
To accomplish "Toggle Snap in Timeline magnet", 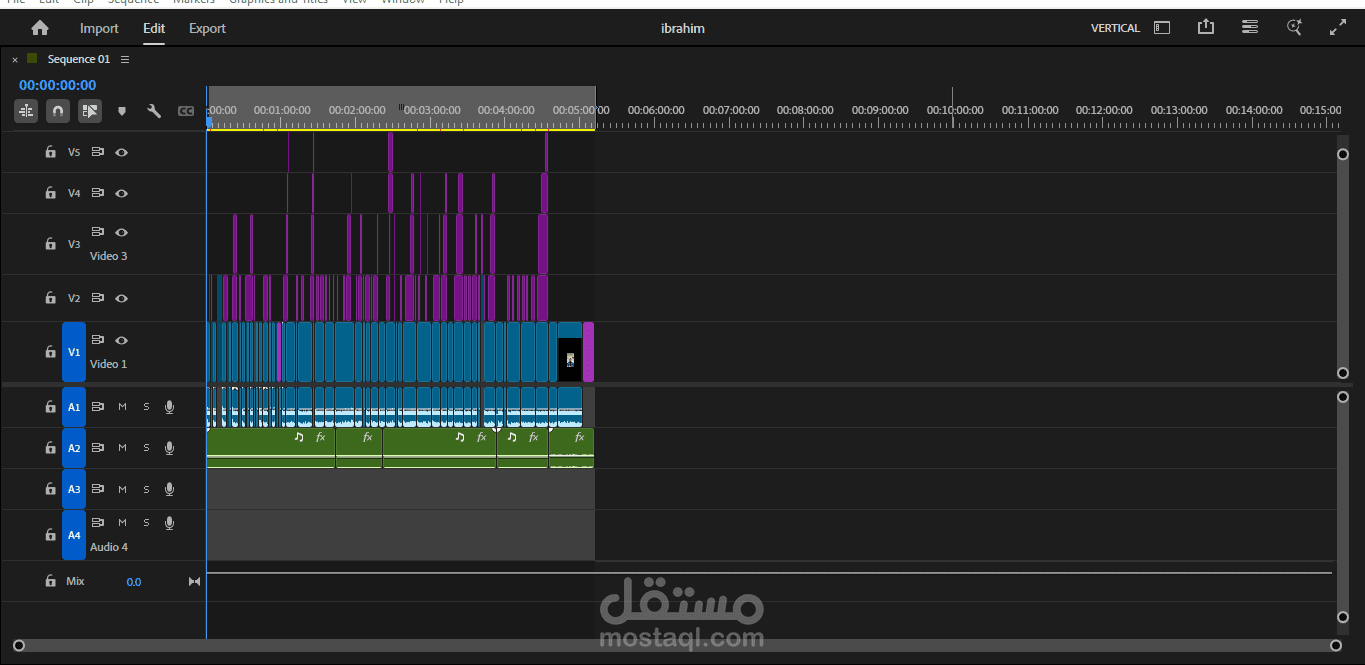I will (58, 111).
